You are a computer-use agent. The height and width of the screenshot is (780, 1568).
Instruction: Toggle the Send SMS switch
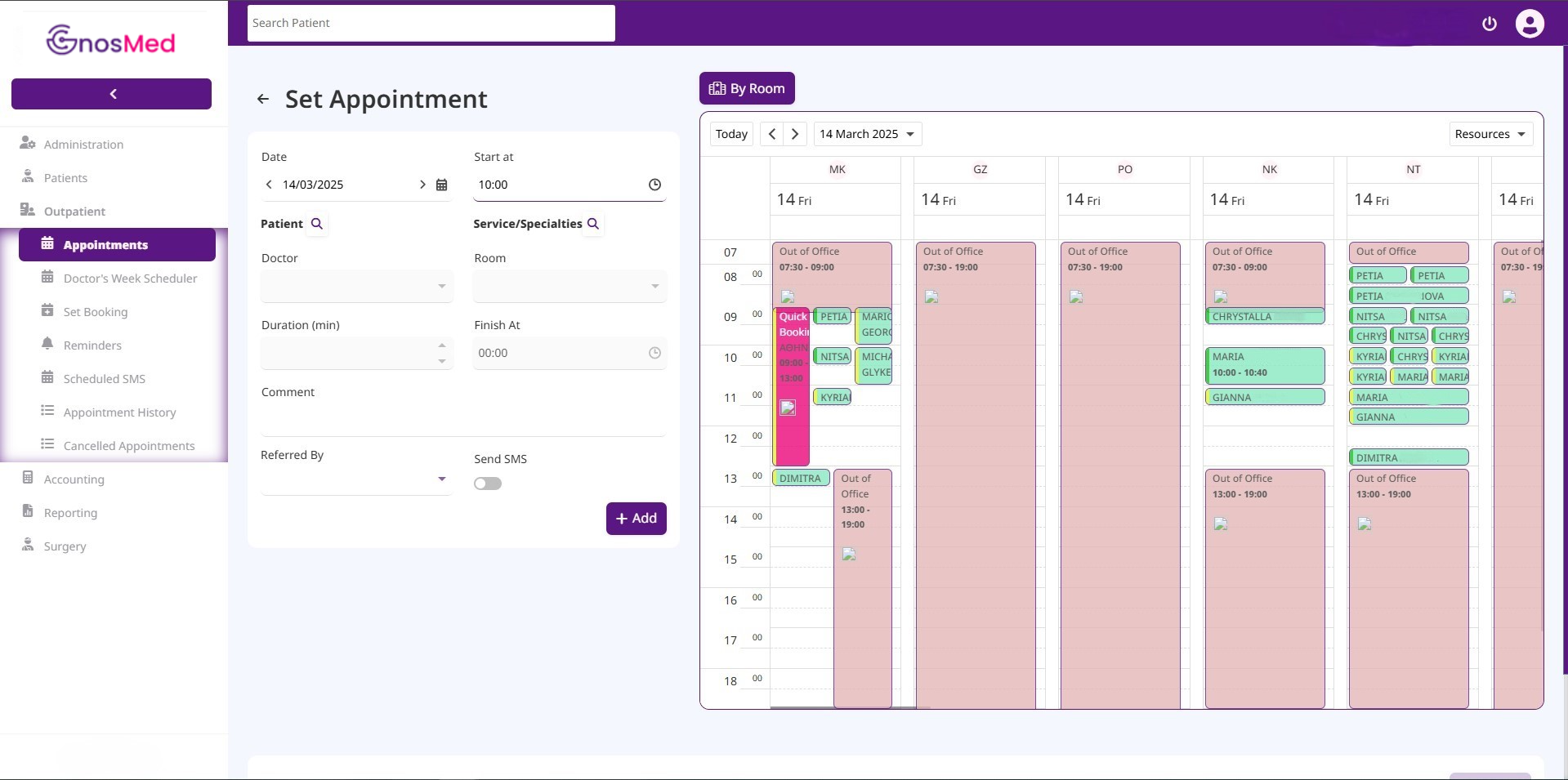[x=488, y=484]
